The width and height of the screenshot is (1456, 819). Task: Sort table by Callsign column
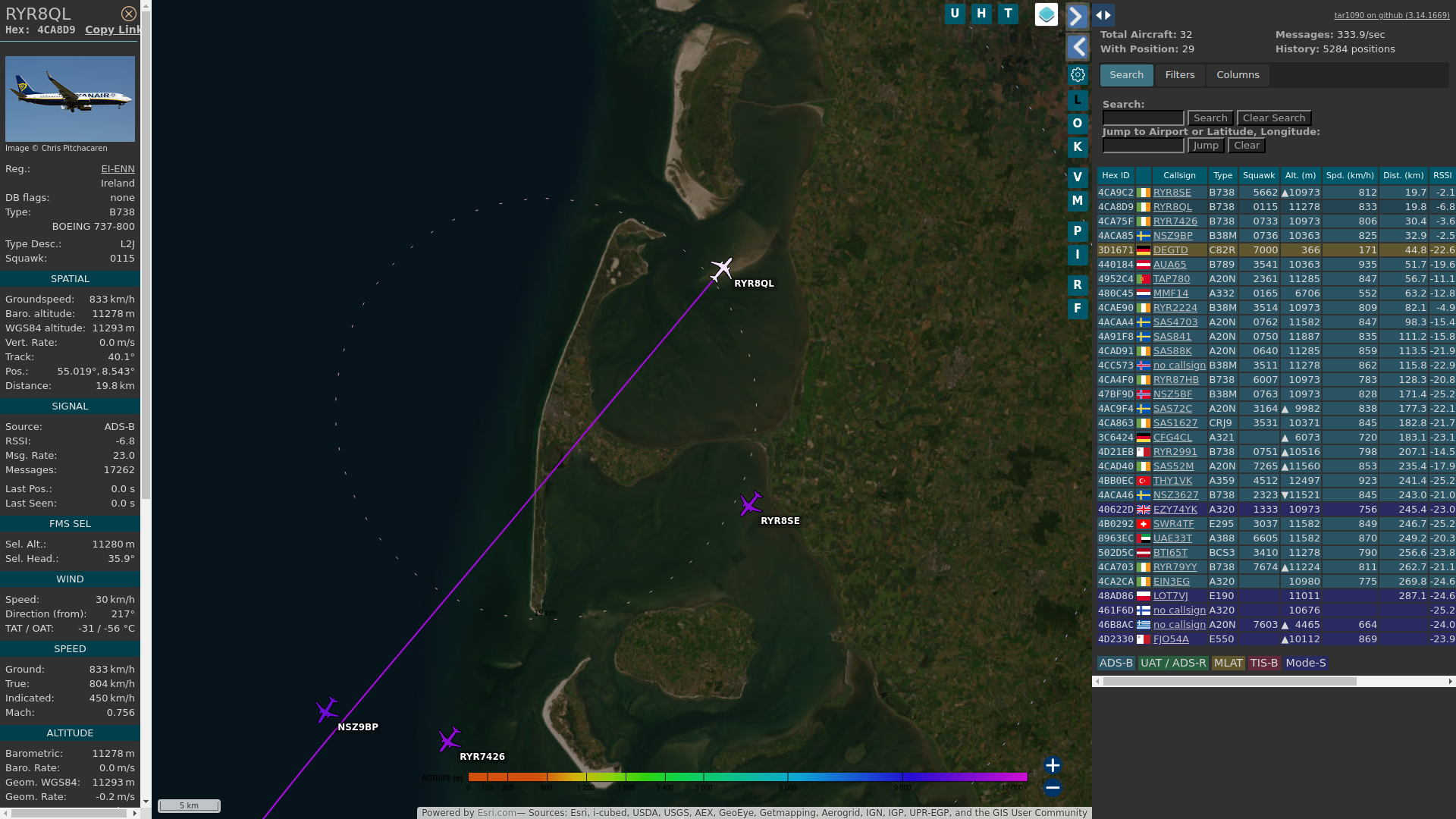pos(1179,175)
